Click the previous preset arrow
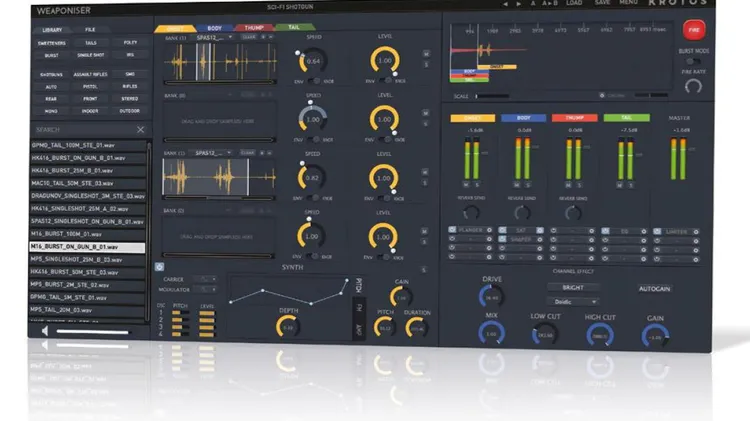Screen dimensions: 750x421 tap(505, 4)
